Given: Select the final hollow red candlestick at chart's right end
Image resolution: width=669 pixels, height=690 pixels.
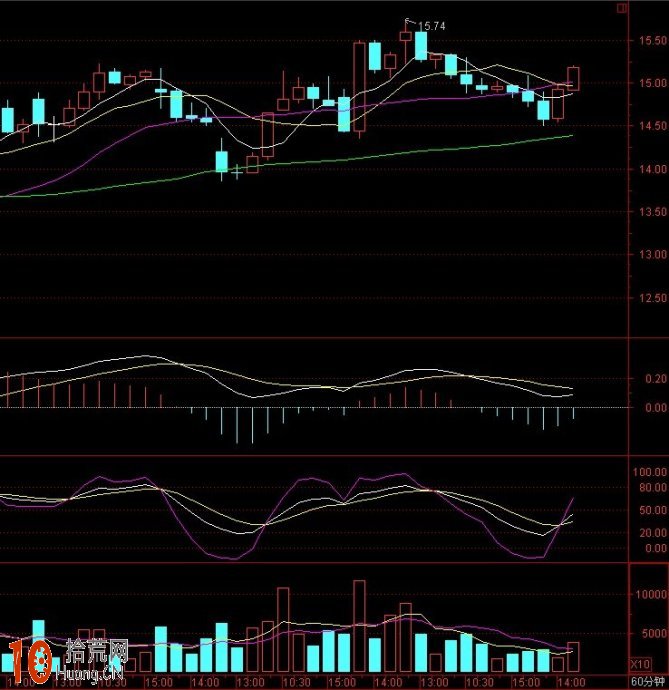Looking at the screenshot, I should [x=573, y=78].
